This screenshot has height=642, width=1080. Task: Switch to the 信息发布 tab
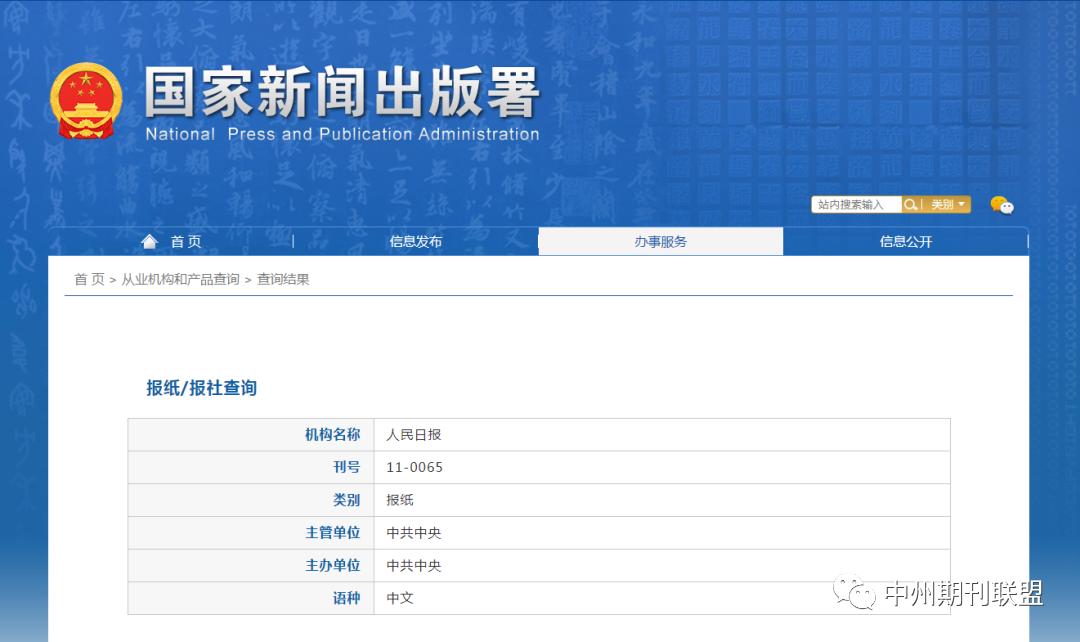(x=415, y=240)
